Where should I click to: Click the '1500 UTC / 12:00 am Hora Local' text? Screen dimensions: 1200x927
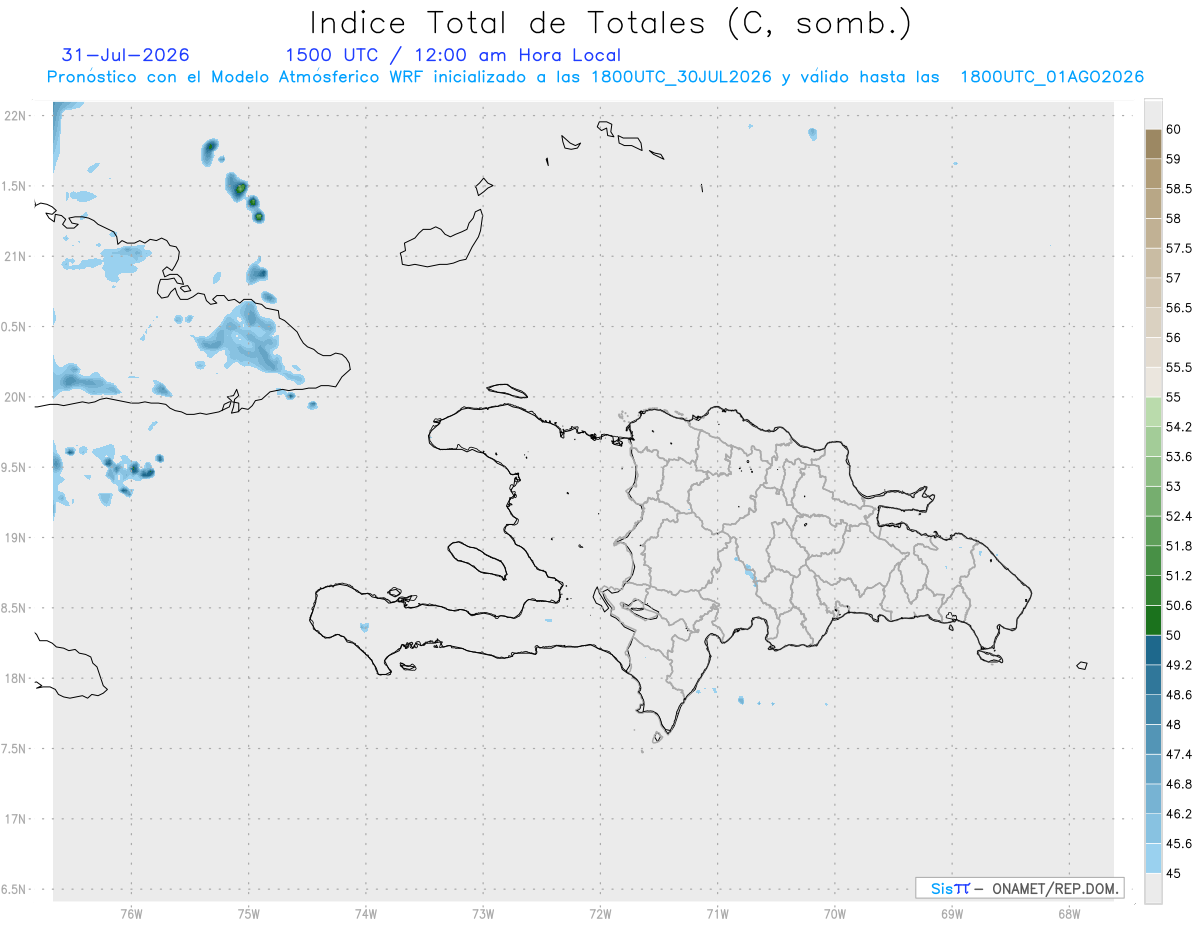click(453, 55)
